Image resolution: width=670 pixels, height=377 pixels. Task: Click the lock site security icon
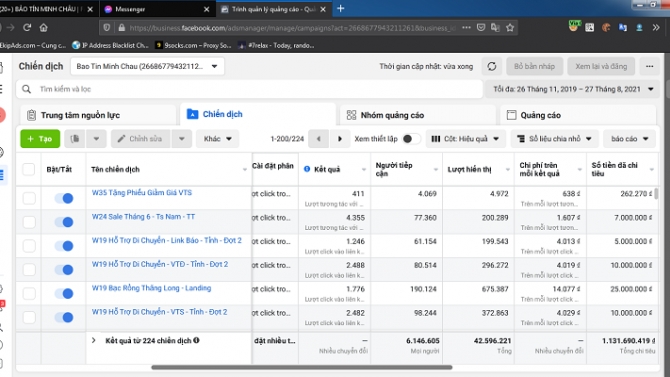(121, 27)
